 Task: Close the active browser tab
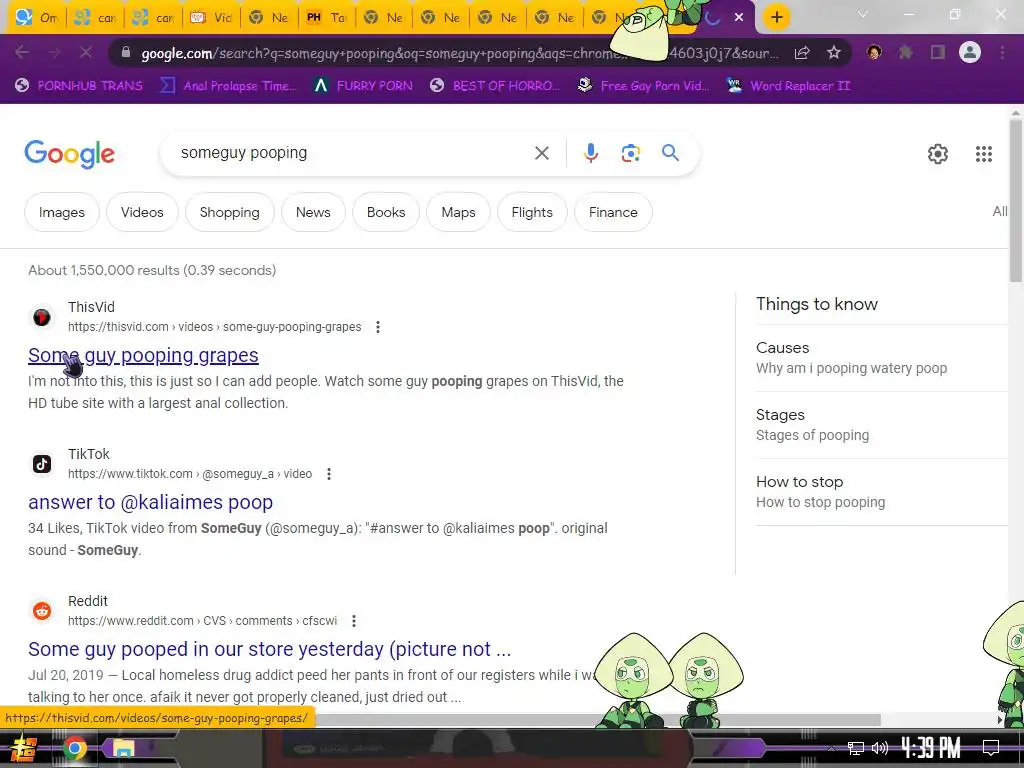739,17
